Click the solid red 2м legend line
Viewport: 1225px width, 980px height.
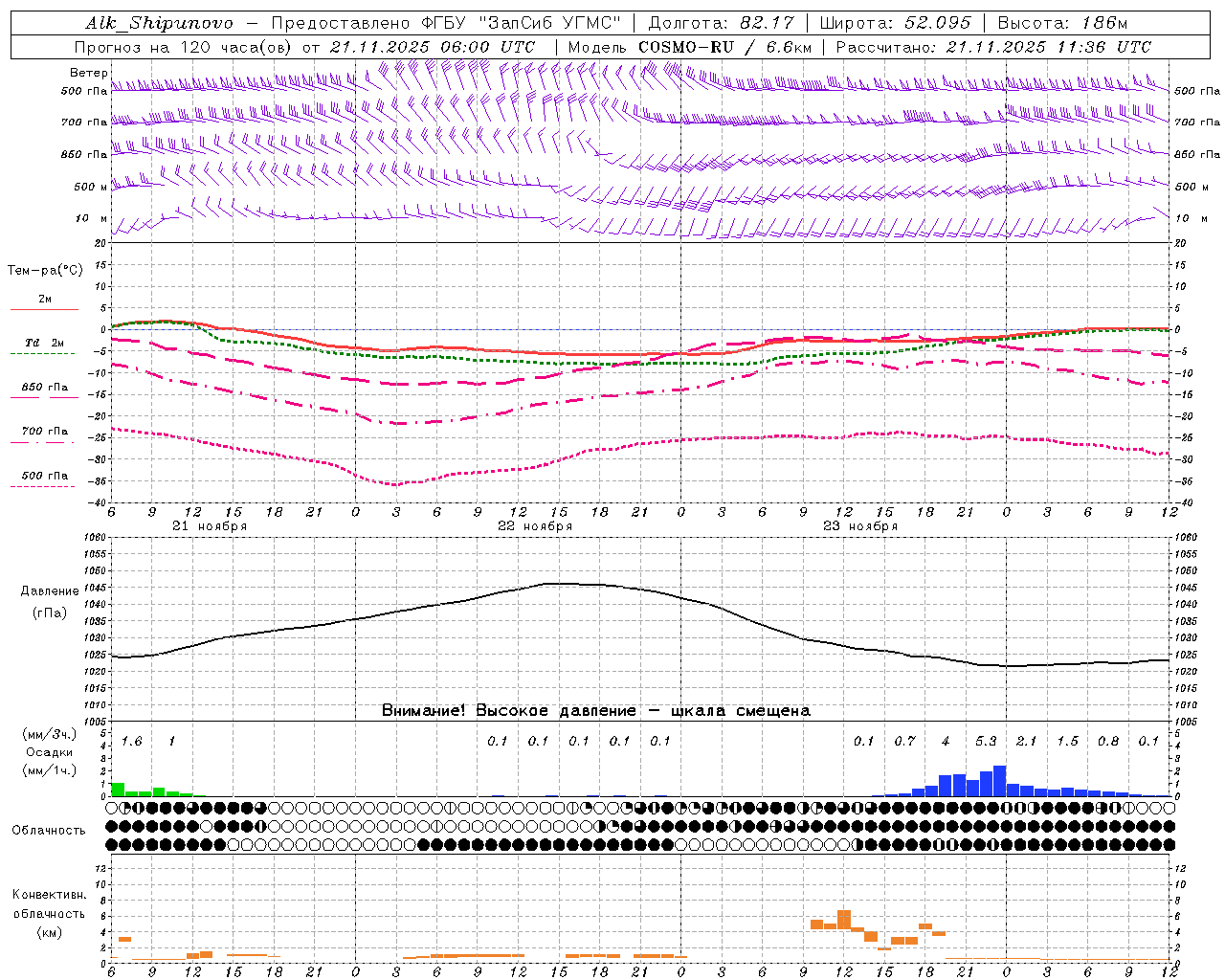point(44,309)
